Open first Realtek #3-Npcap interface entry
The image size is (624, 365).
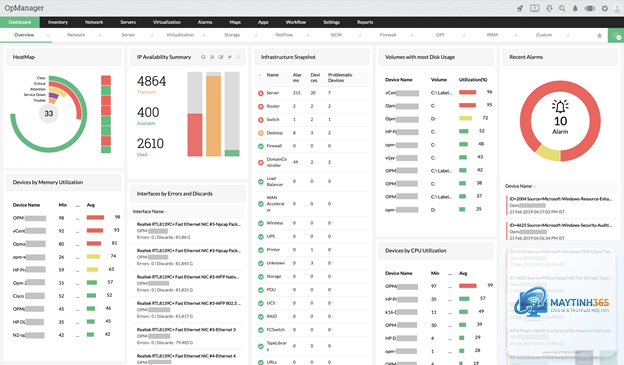pos(188,230)
